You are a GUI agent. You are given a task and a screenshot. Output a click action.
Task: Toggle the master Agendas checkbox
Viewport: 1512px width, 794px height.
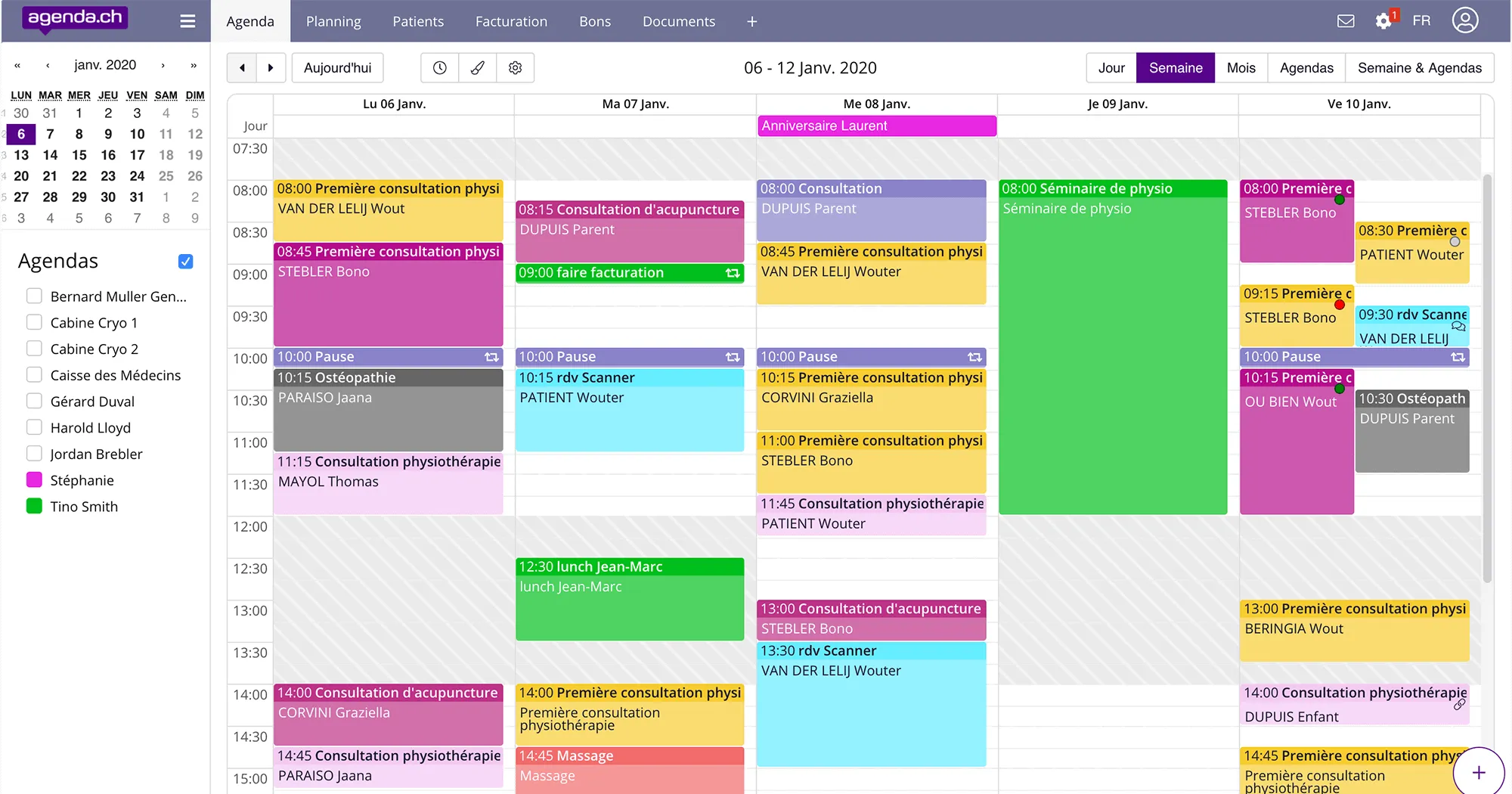(x=186, y=261)
